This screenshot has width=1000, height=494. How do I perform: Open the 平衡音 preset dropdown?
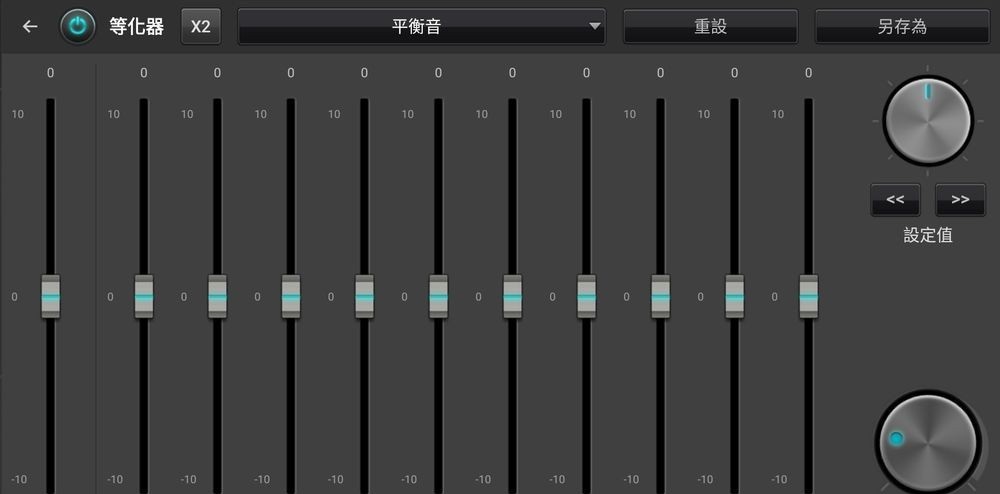click(x=420, y=27)
